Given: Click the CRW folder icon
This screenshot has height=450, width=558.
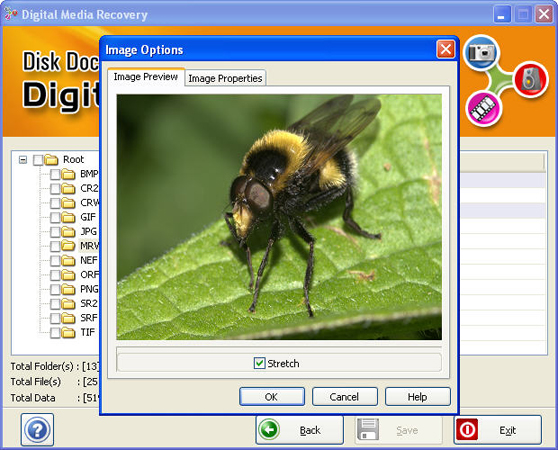Looking at the screenshot, I should 68,203.
